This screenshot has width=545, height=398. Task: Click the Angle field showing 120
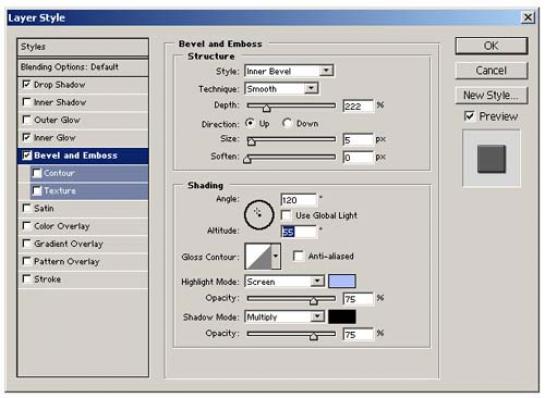[299, 200]
